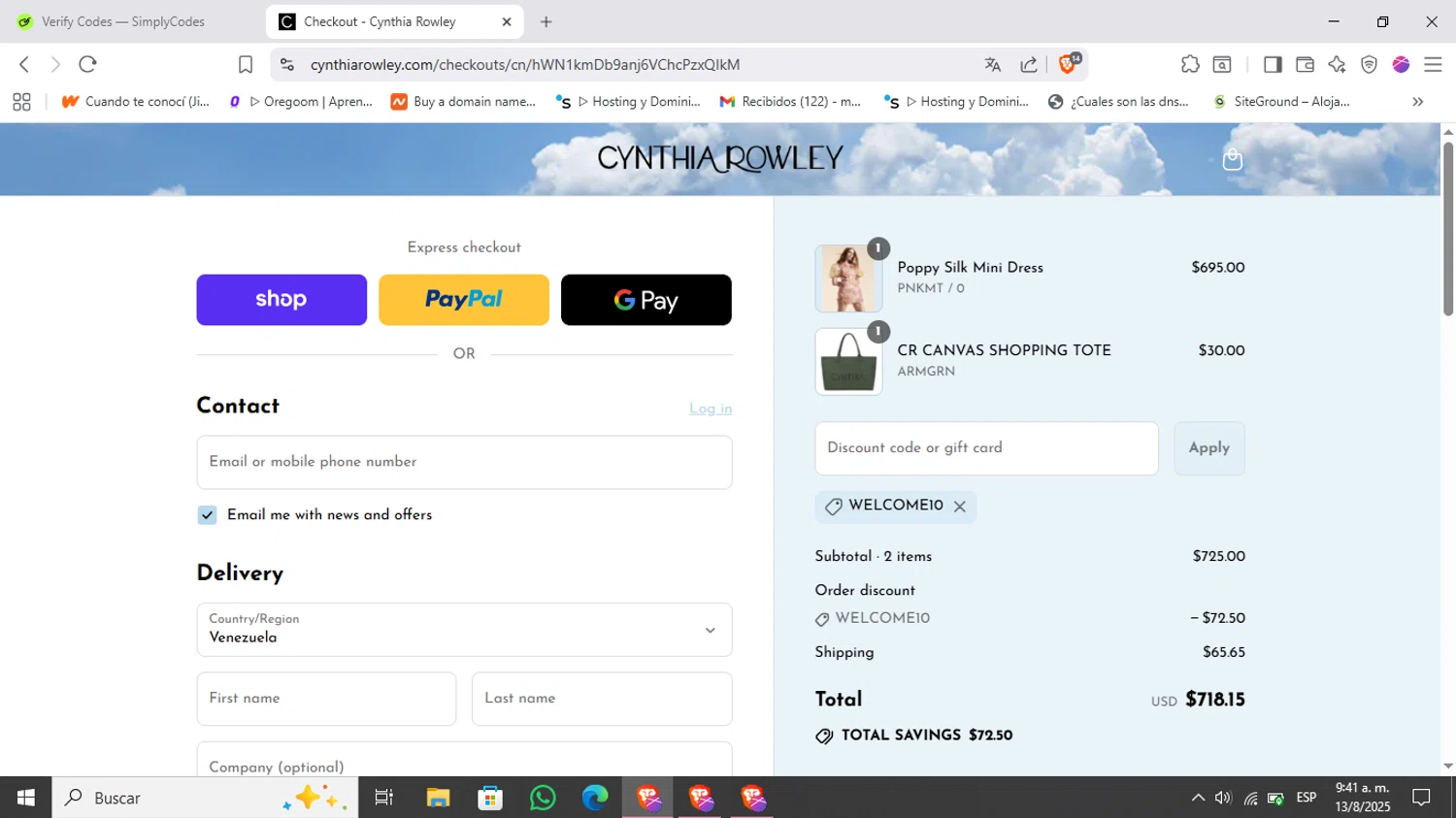Show hidden system tray icons

click(1198, 798)
